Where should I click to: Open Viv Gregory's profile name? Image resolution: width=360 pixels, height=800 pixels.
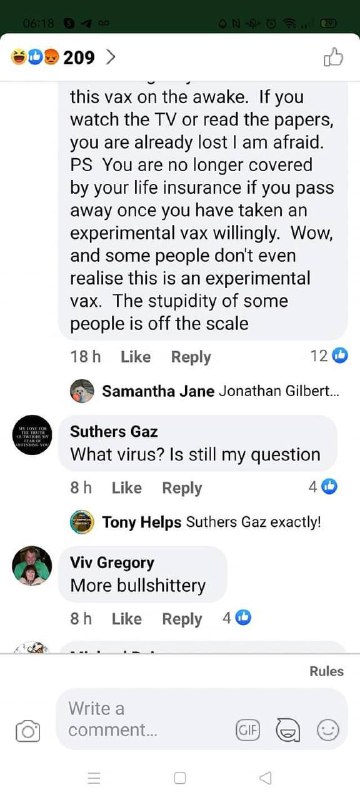[x=112, y=563]
